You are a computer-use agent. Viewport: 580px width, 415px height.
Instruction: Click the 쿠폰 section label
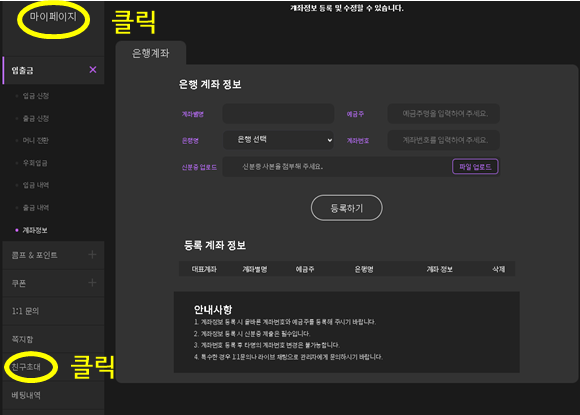(x=18, y=283)
